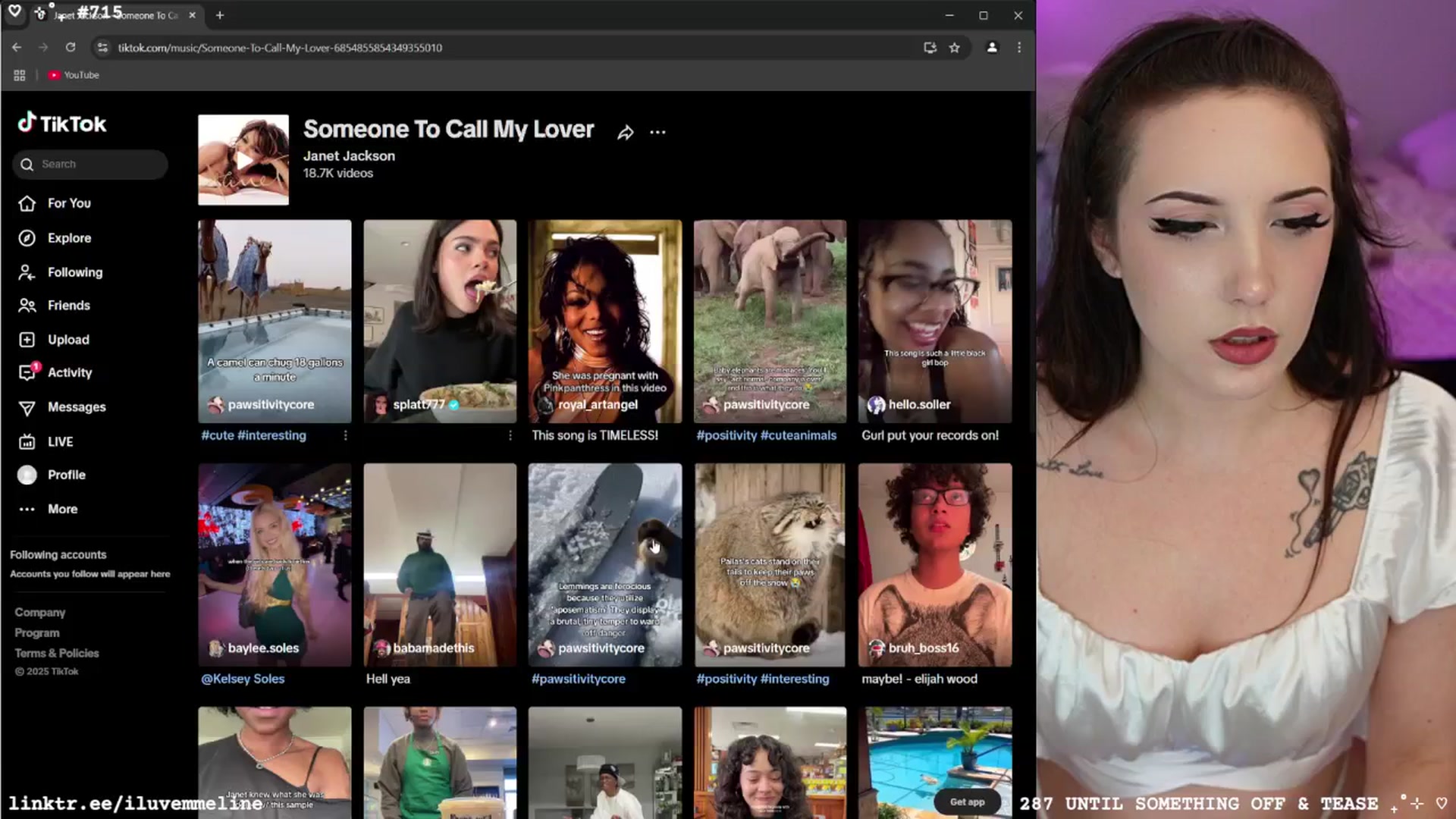Click the "Hell yea" caption
Screen dimensions: 1456x819
click(x=388, y=679)
